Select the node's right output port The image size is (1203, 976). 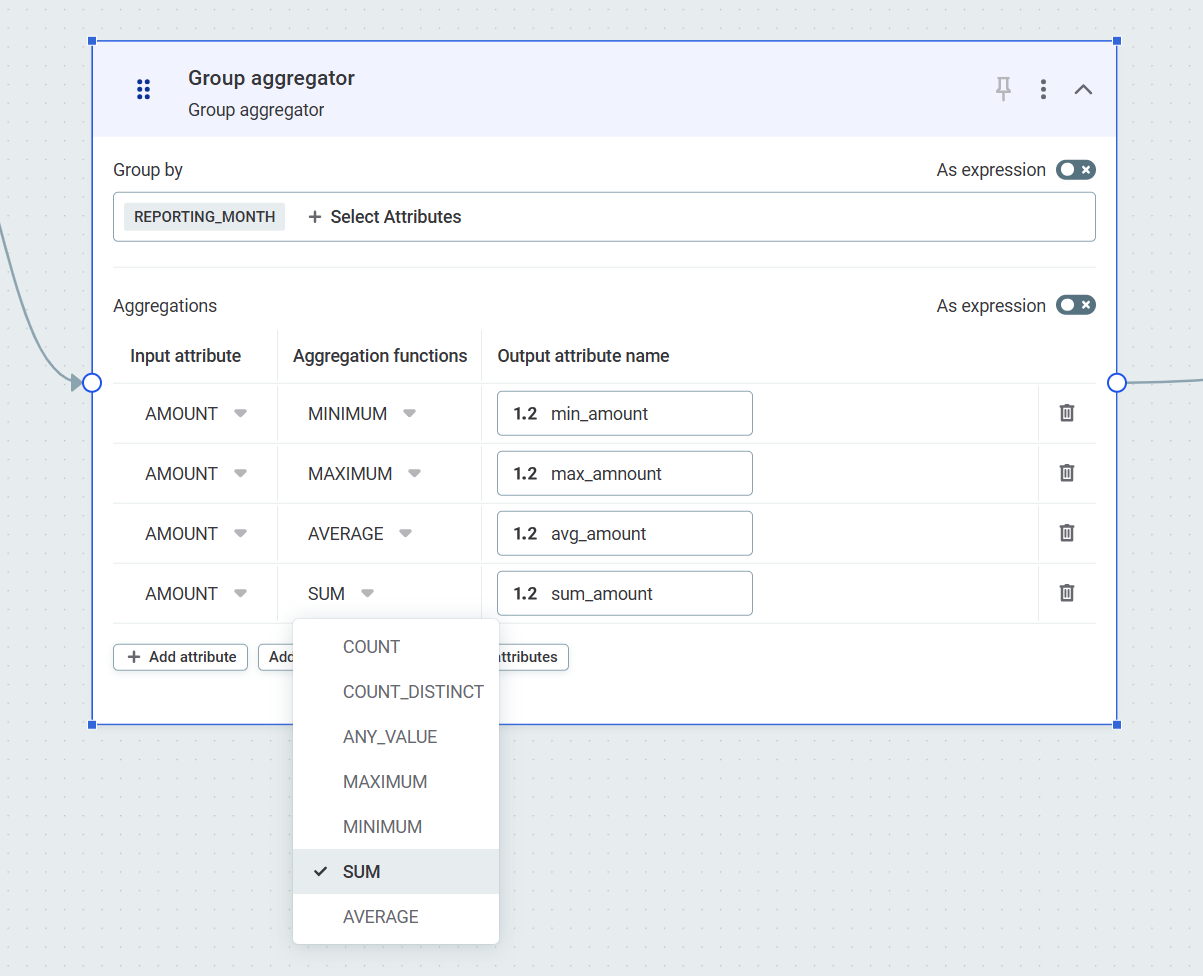pos(1117,382)
